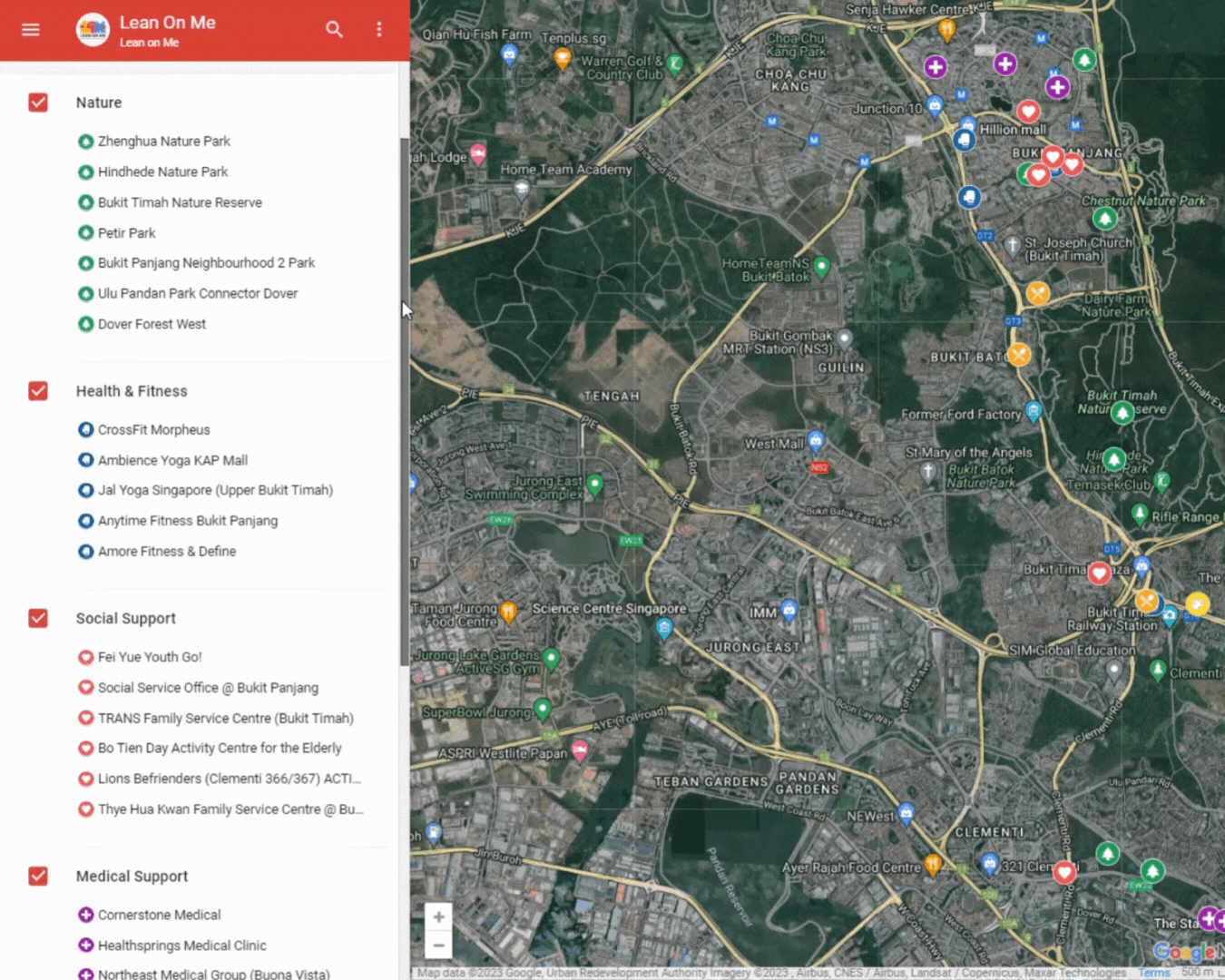Click blue fitness marker below Bukit Panjang
The image size is (1225, 980).
pos(969,197)
